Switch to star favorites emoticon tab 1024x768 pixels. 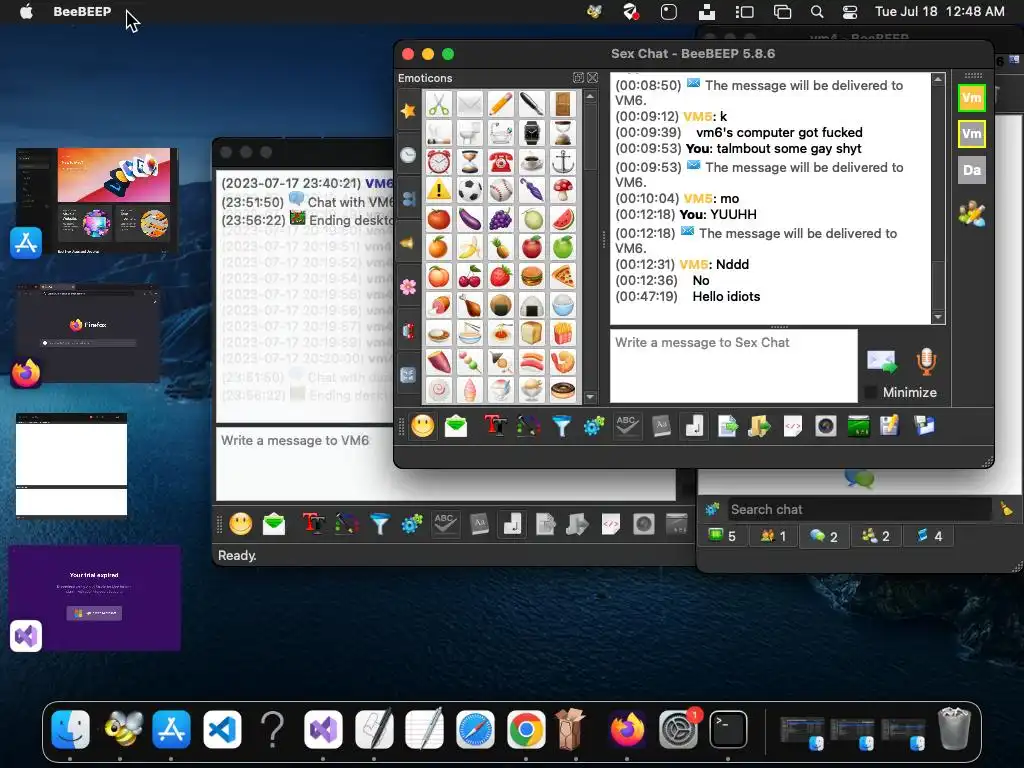point(408,110)
